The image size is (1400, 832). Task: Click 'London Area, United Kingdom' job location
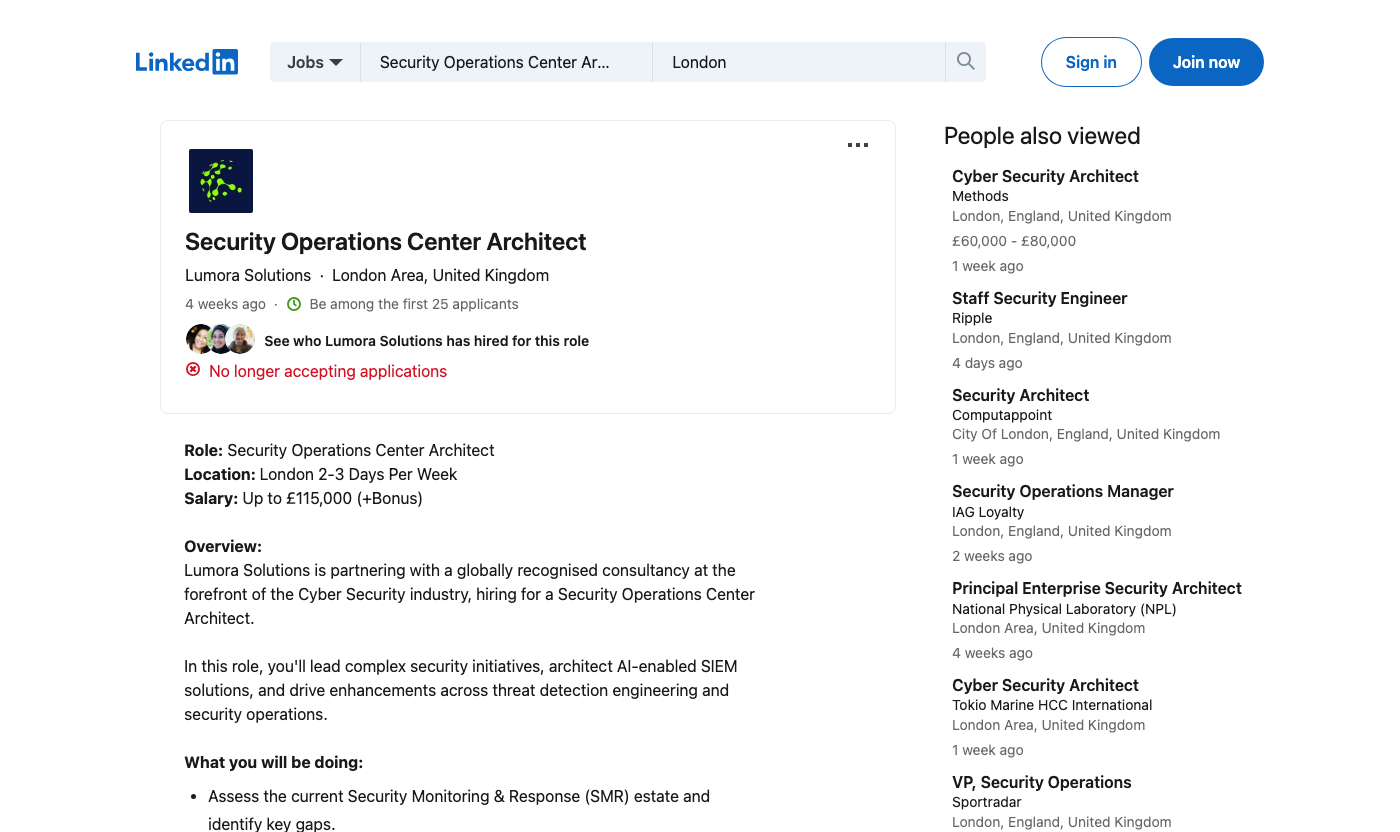tap(440, 275)
